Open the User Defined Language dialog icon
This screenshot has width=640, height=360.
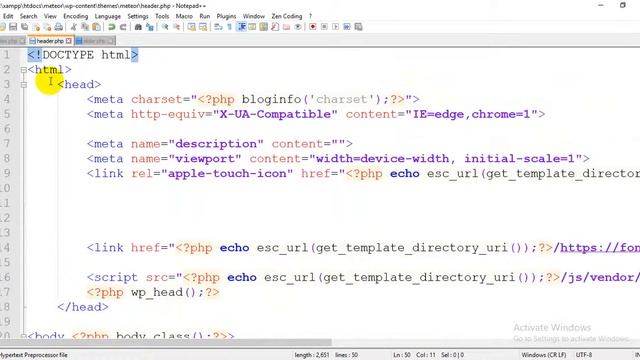[252, 27]
